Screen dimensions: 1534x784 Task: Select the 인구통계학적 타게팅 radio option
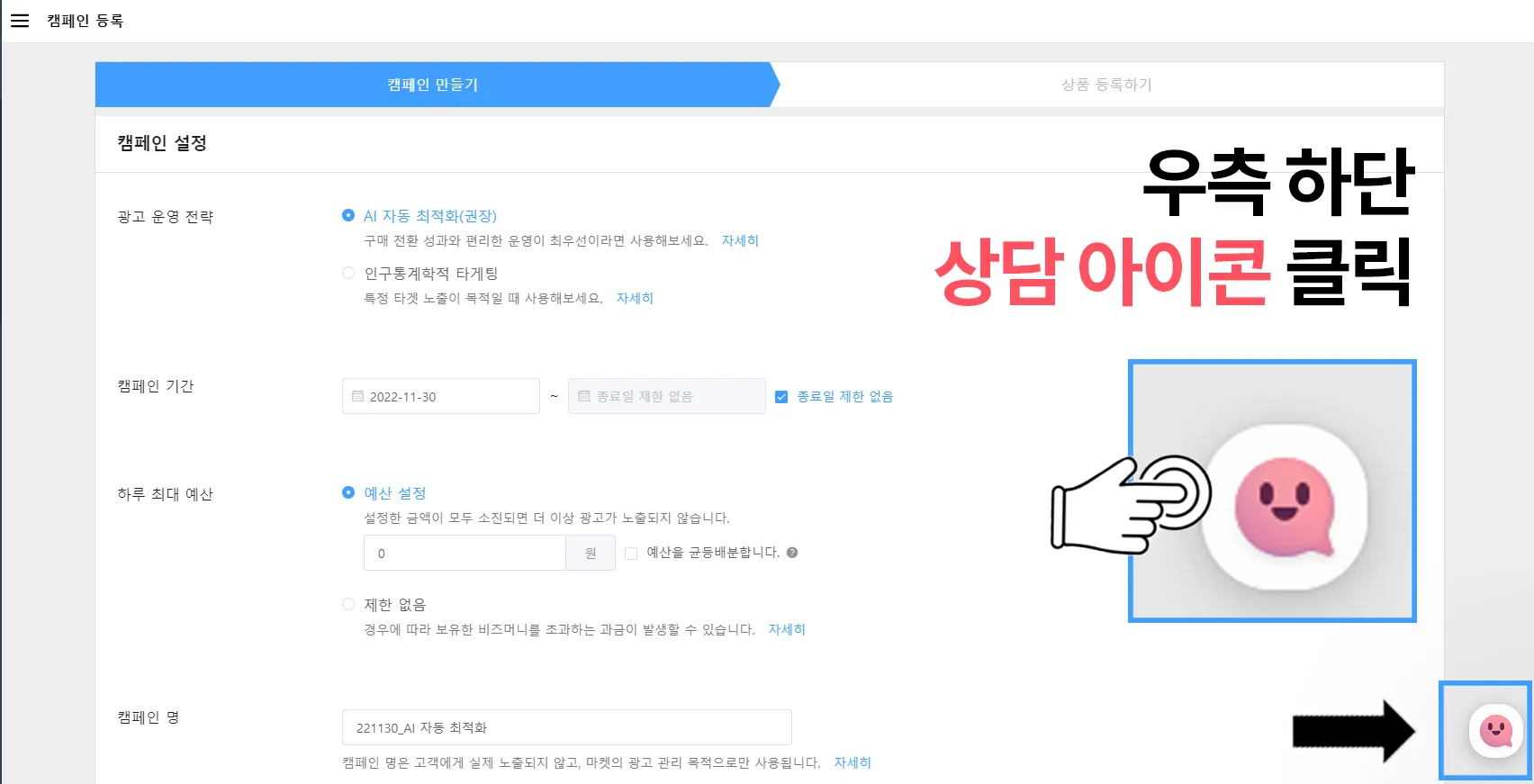pyautogui.click(x=348, y=273)
